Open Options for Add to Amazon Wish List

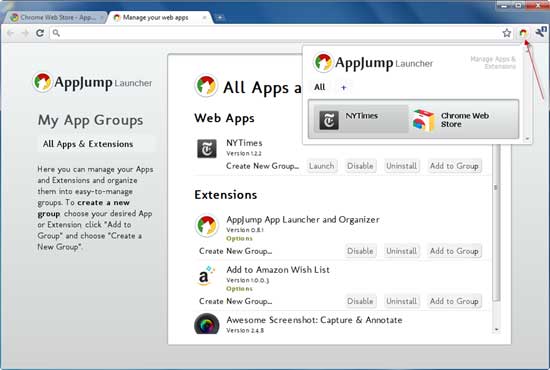(239, 289)
